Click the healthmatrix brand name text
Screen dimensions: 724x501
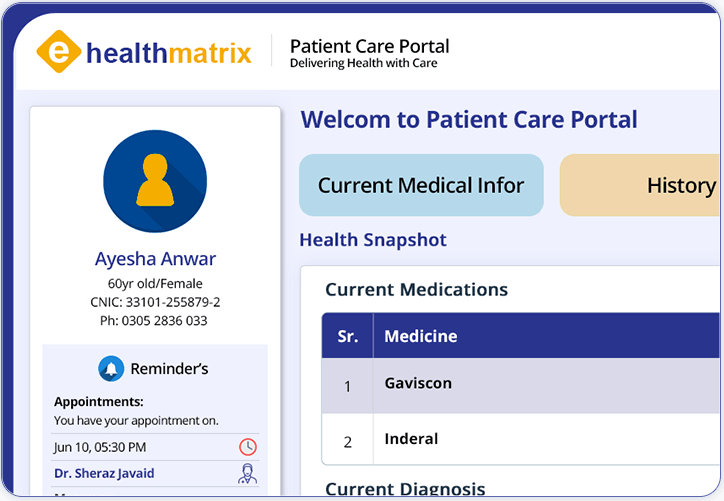click(168, 52)
